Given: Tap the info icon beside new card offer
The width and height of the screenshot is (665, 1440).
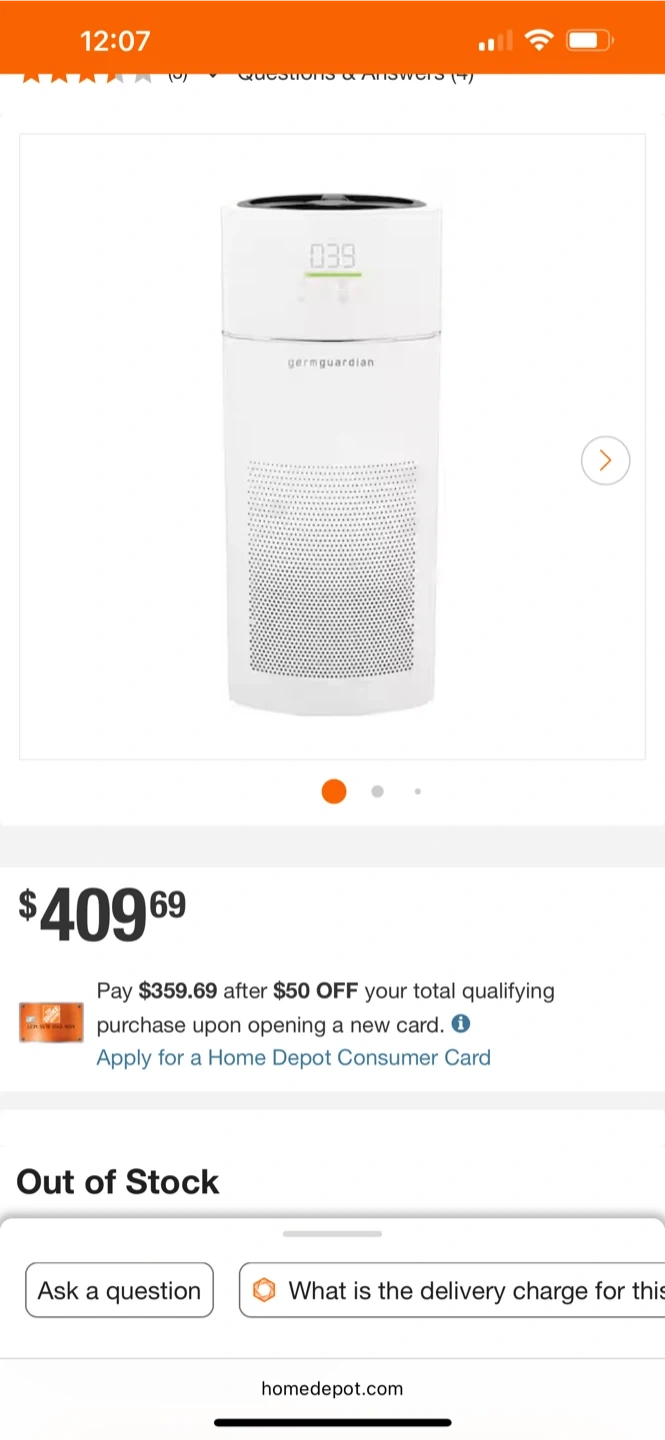Looking at the screenshot, I should pos(460,1024).
